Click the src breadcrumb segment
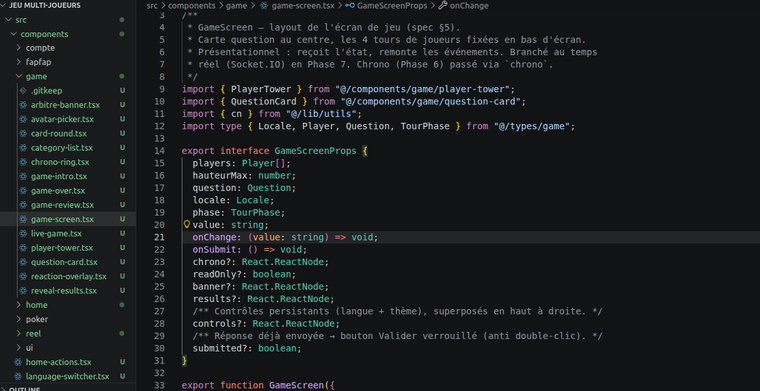Viewport: 760px width, 391px height. coord(153,6)
